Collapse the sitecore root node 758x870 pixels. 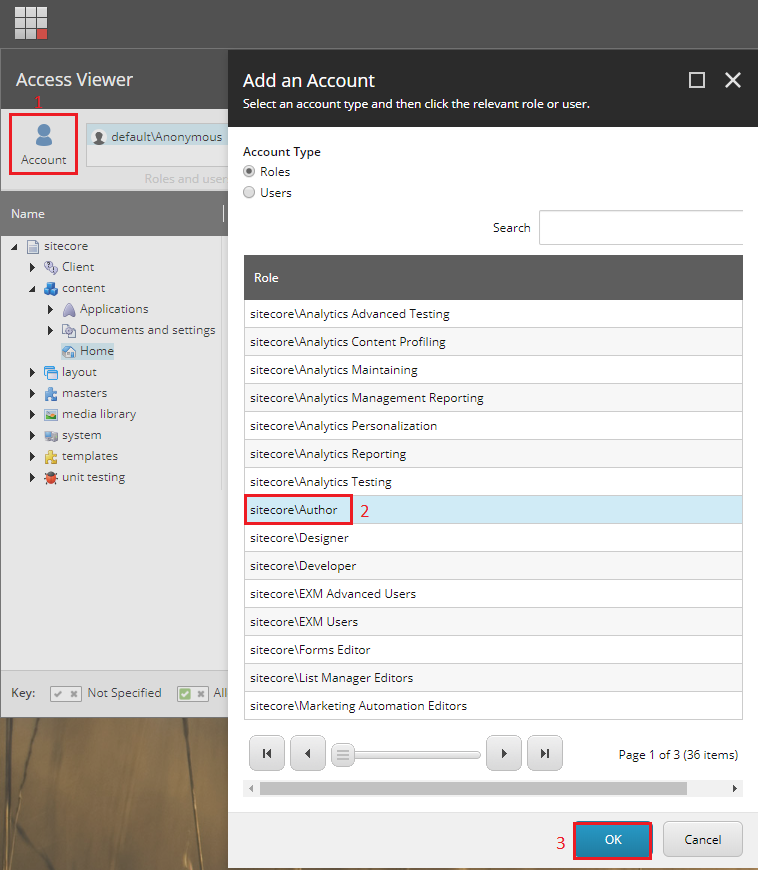point(14,246)
